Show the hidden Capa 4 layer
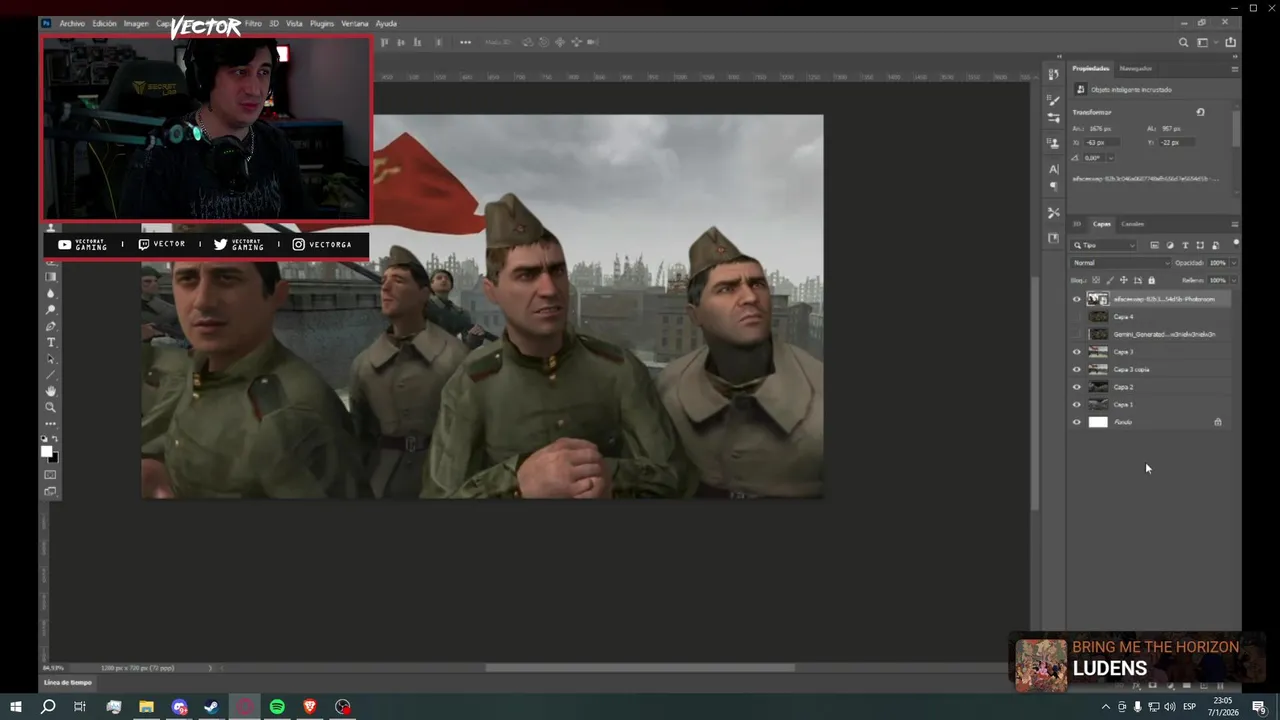1280x720 pixels. click(x=1077, y=317)
